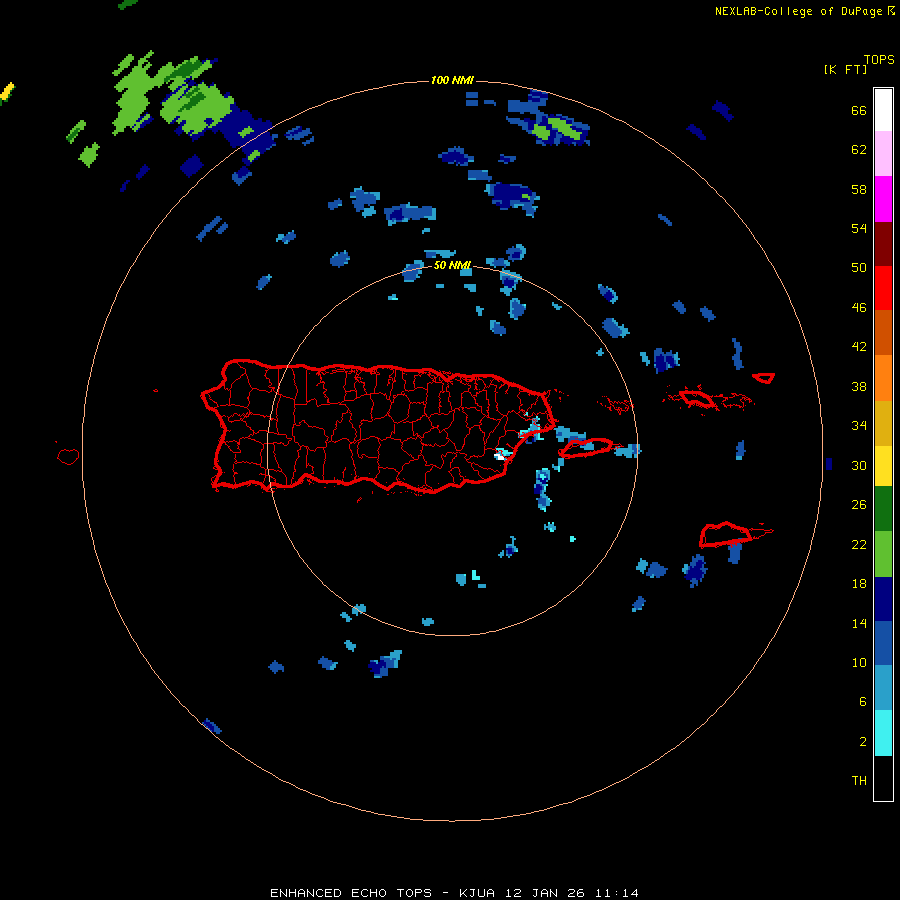Click the legend value 46
The width and height of the screenshot is (900, 900).
859,308
